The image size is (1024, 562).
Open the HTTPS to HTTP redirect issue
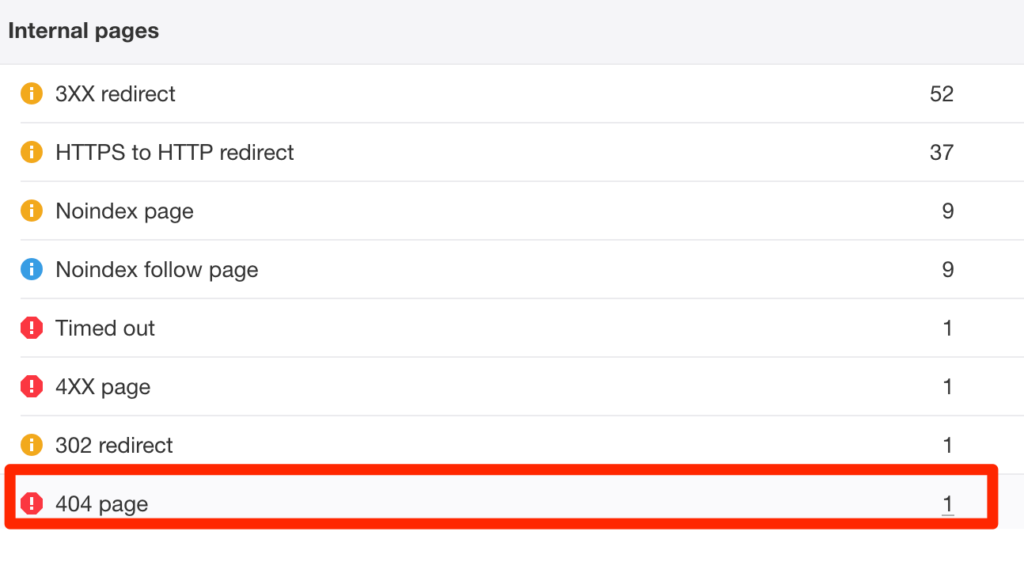pos(174,153)
